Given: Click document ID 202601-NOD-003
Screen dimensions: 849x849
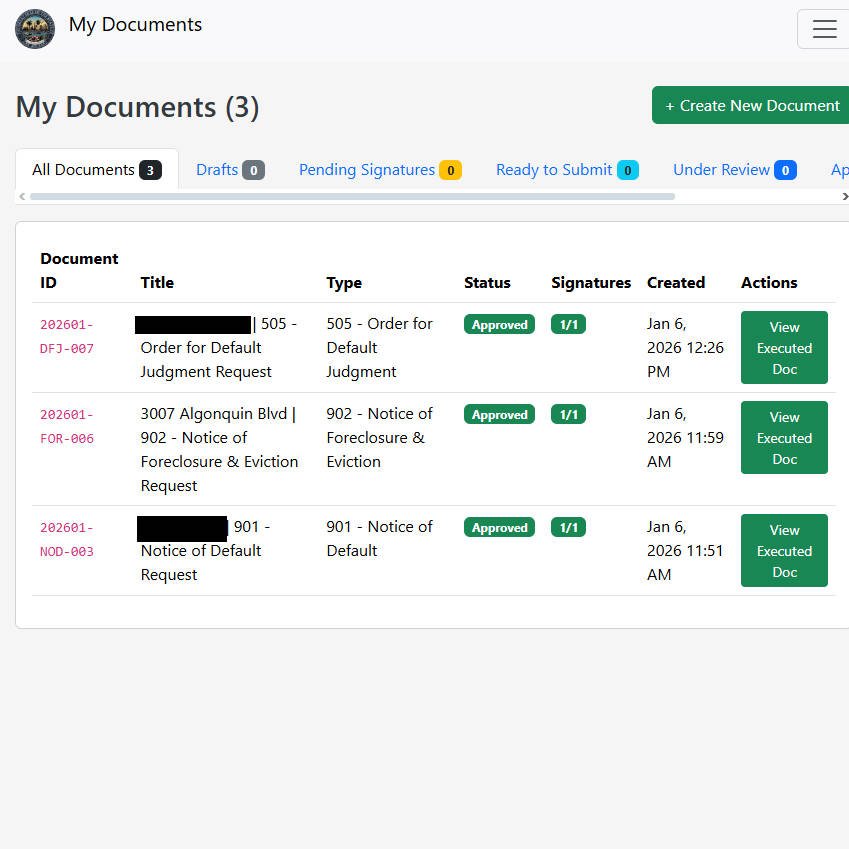Looking at the screenshot, I should tap(66, 539).
